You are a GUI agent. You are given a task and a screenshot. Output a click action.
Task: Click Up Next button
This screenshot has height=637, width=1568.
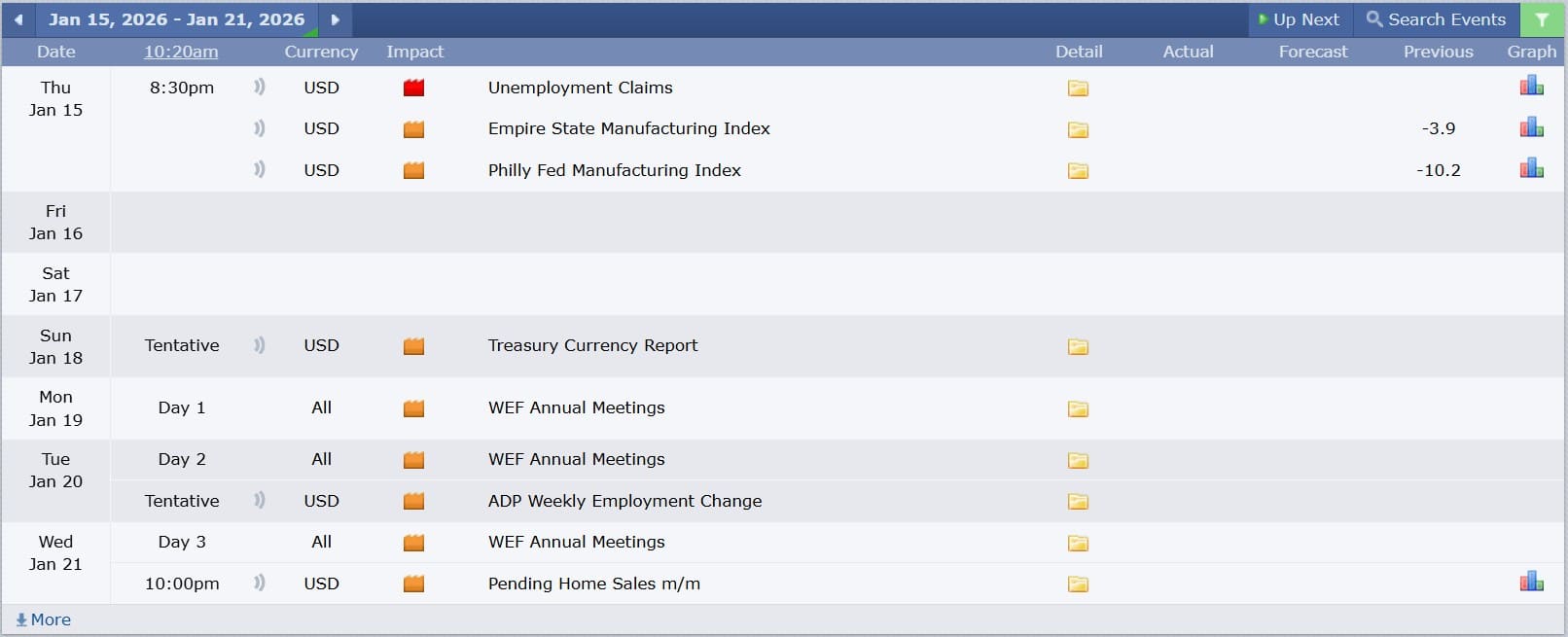1299,19
